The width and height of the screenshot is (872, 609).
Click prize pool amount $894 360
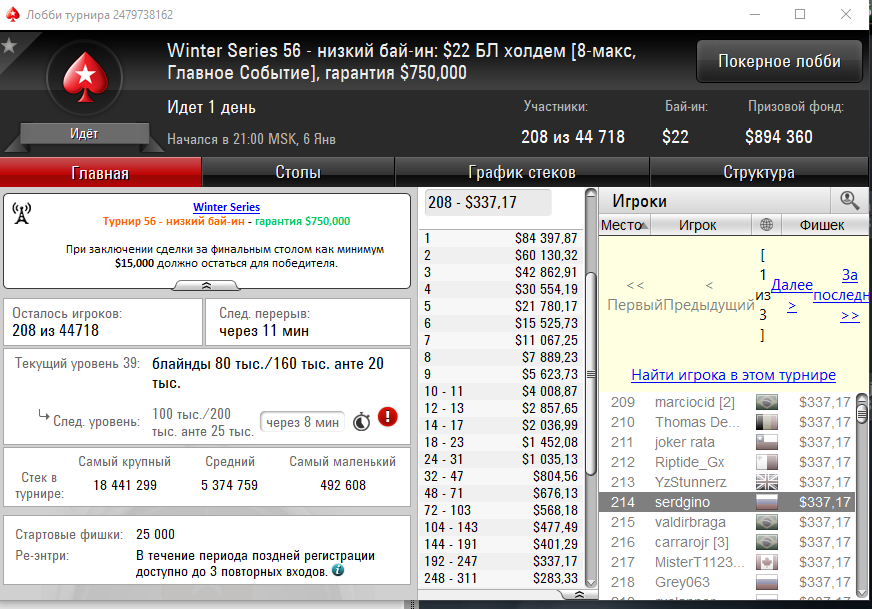click(779, 137)
